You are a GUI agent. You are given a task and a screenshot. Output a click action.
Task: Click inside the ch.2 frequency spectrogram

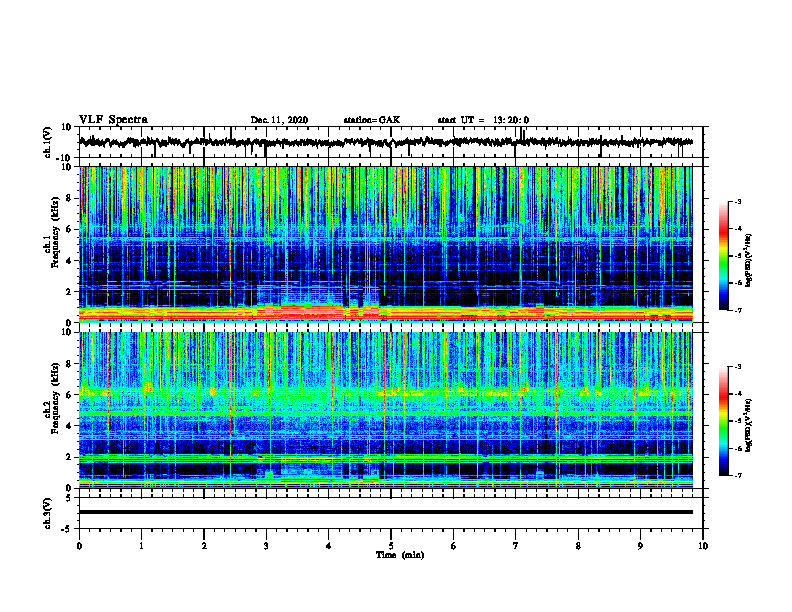tap(385, 410)
